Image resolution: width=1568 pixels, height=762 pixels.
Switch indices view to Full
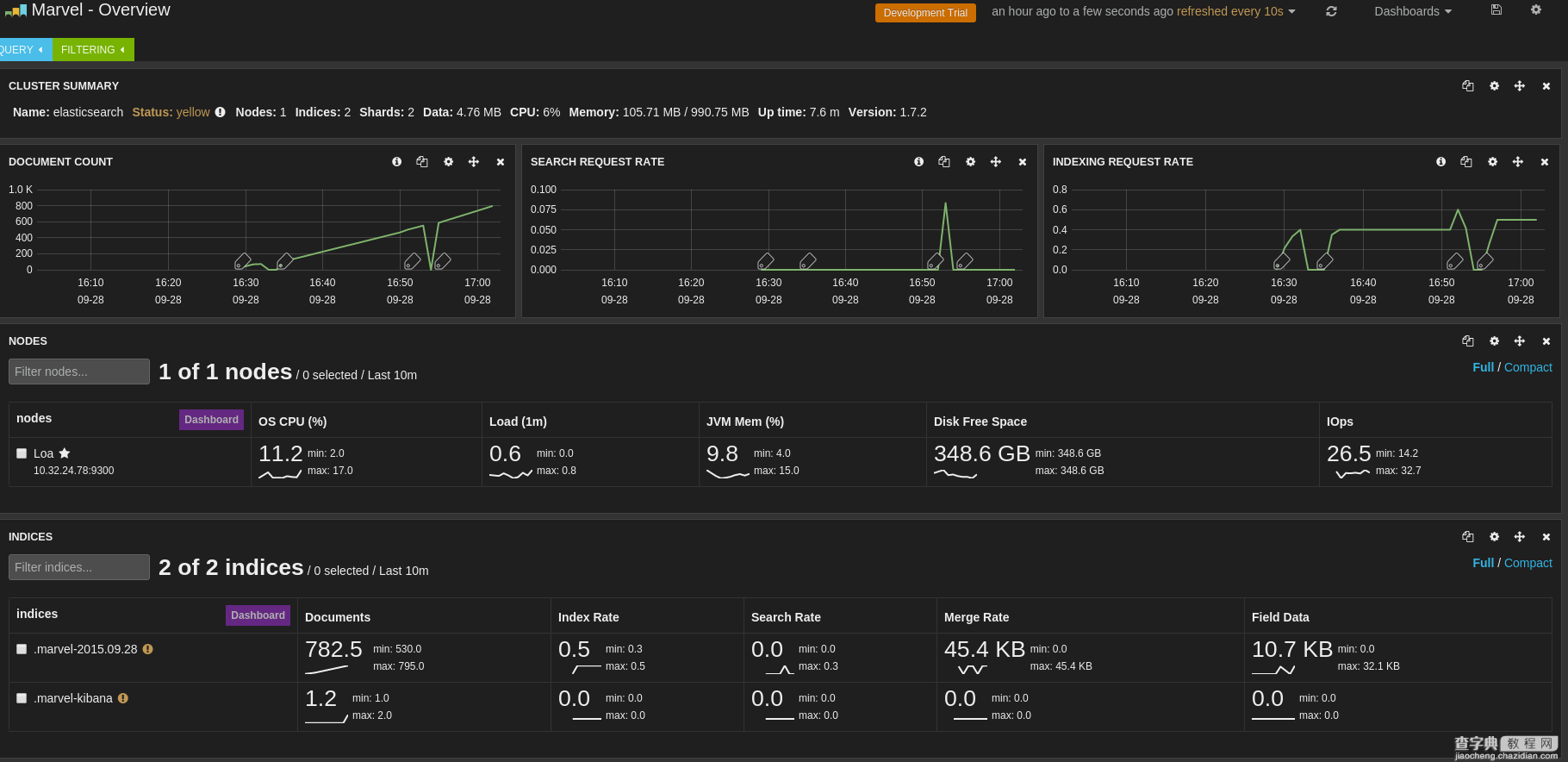pos(1483,563)
